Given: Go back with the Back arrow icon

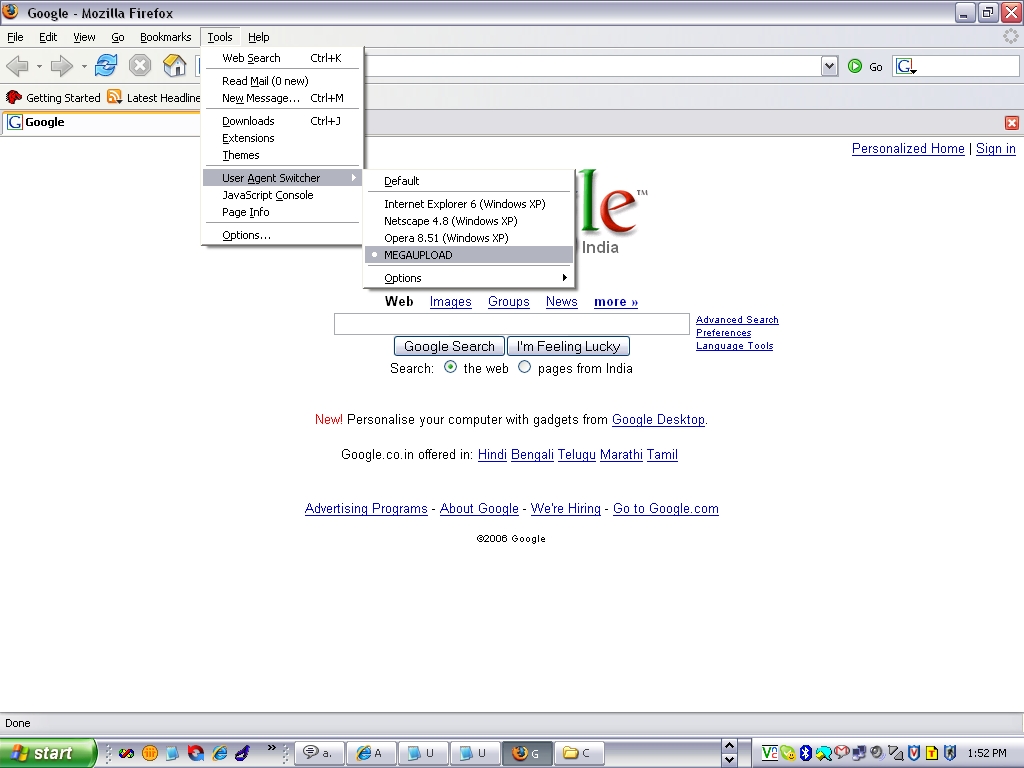Looking at the screenshot, I should pos(18,66).
